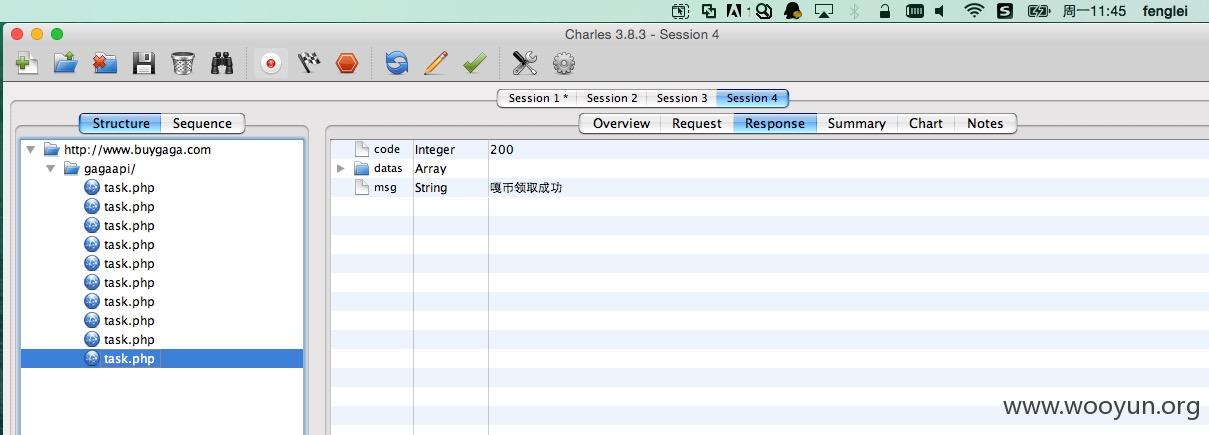This screenshot has width=1209, height=435.
Task: Open the Summary tab
Action: pos(857,123)
